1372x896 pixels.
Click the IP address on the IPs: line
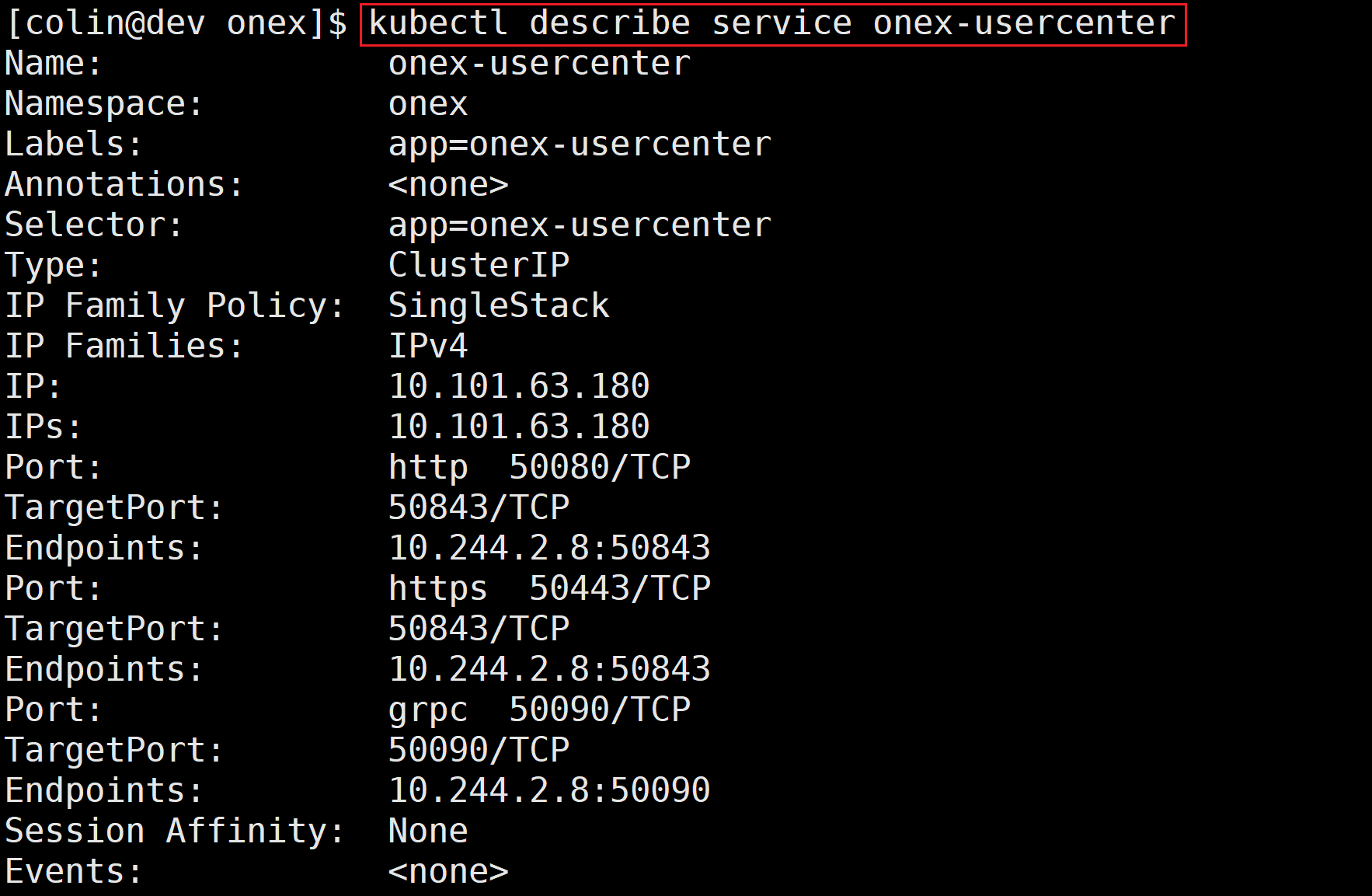click(x=519, y=427)
